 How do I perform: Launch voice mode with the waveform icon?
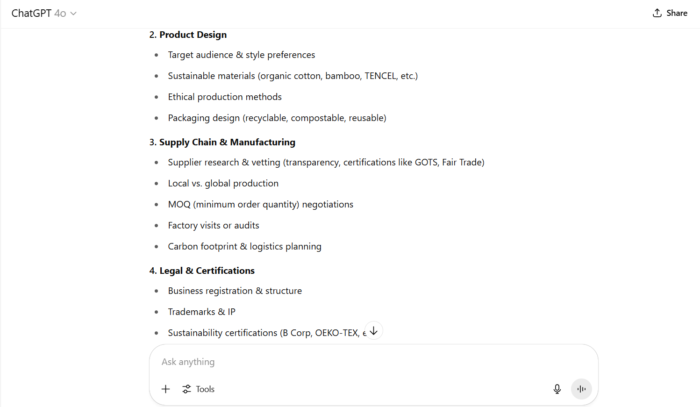(581, 389)
